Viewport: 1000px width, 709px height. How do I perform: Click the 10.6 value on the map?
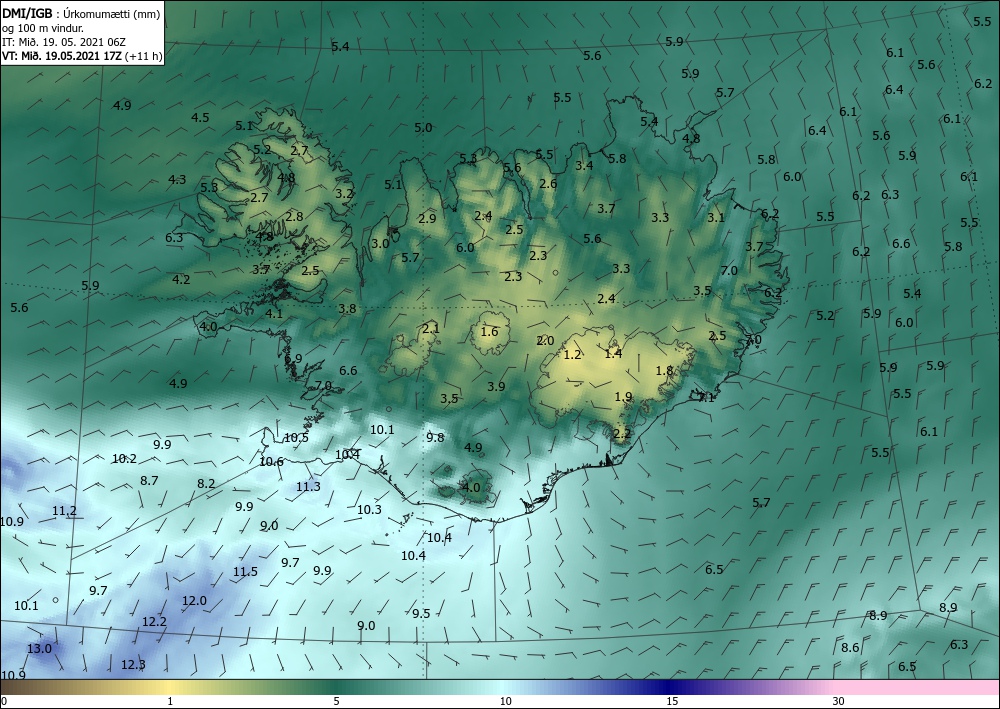tap(271, 462)
